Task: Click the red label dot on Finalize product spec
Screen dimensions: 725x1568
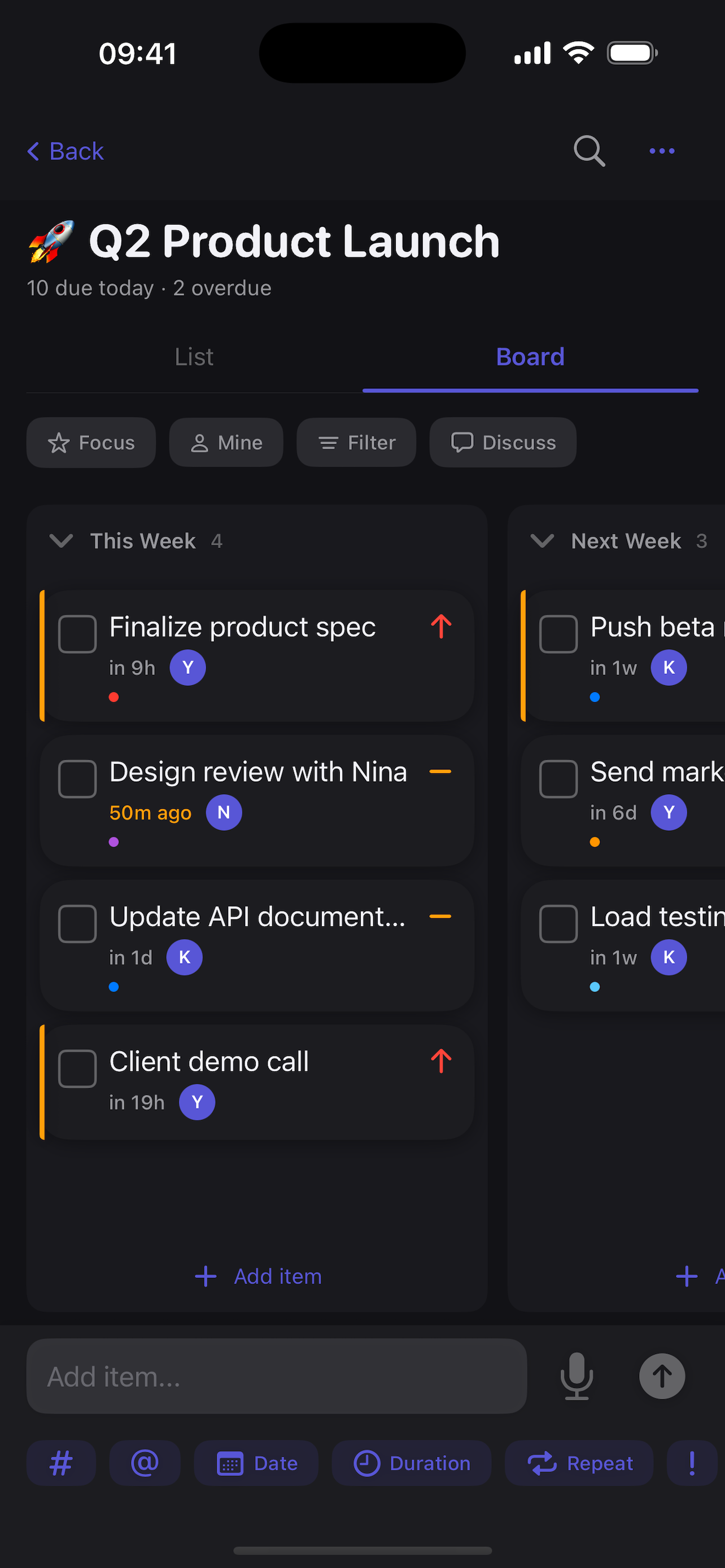Action: (114, 697)
